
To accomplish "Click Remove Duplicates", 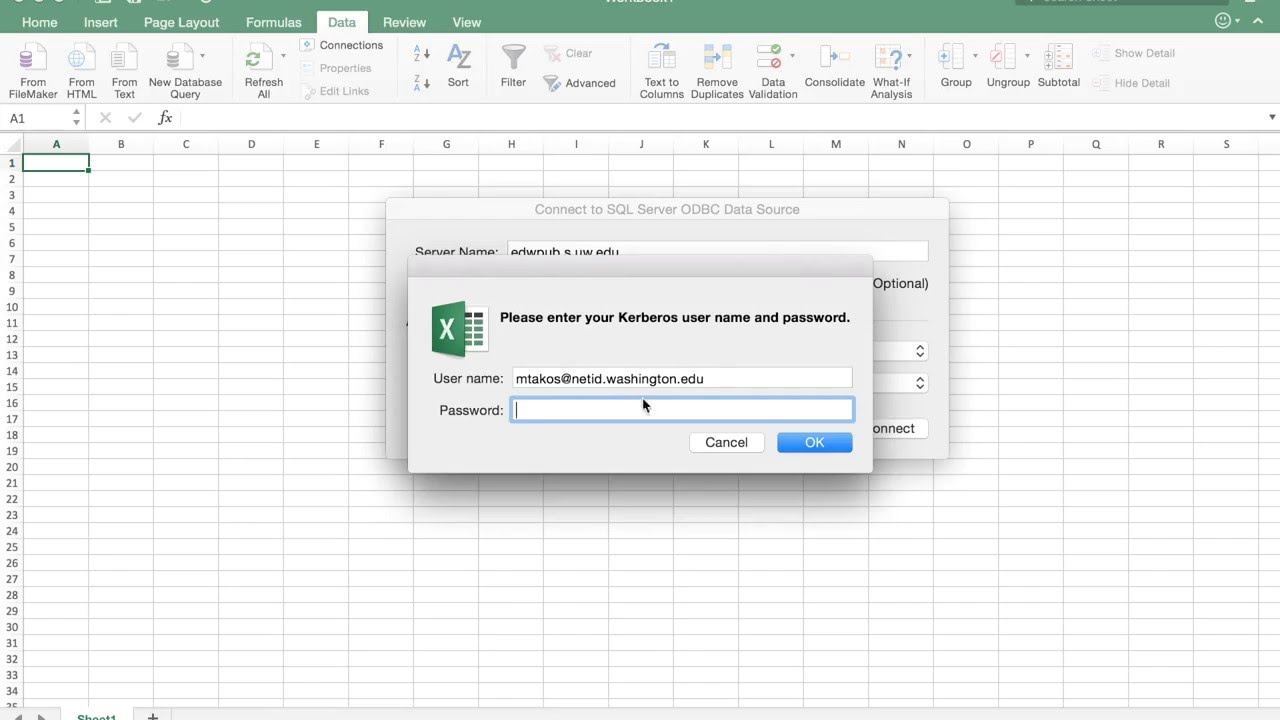I will tap(717, 72).
